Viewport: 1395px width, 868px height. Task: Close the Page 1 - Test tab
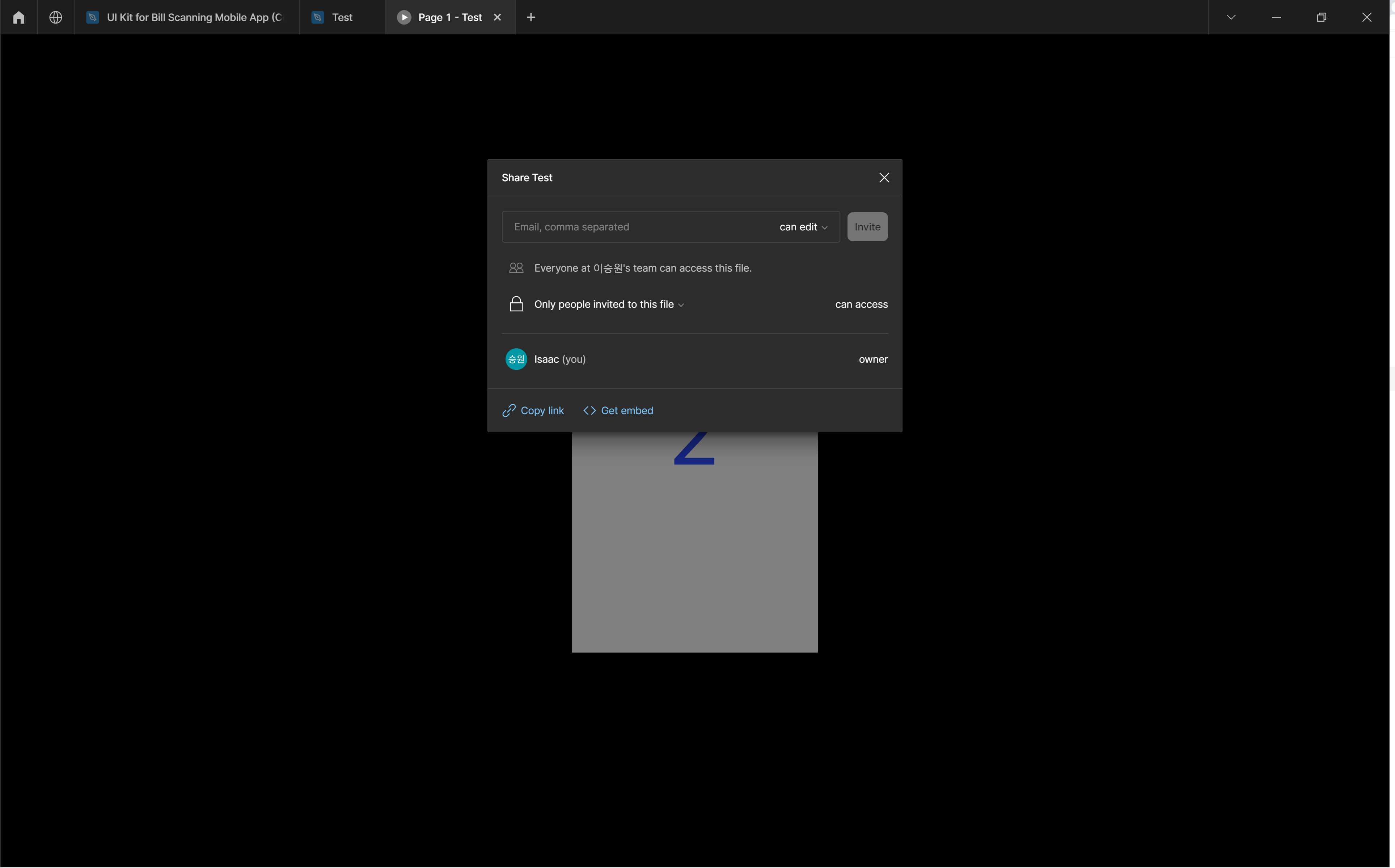(x=497, y=17)
